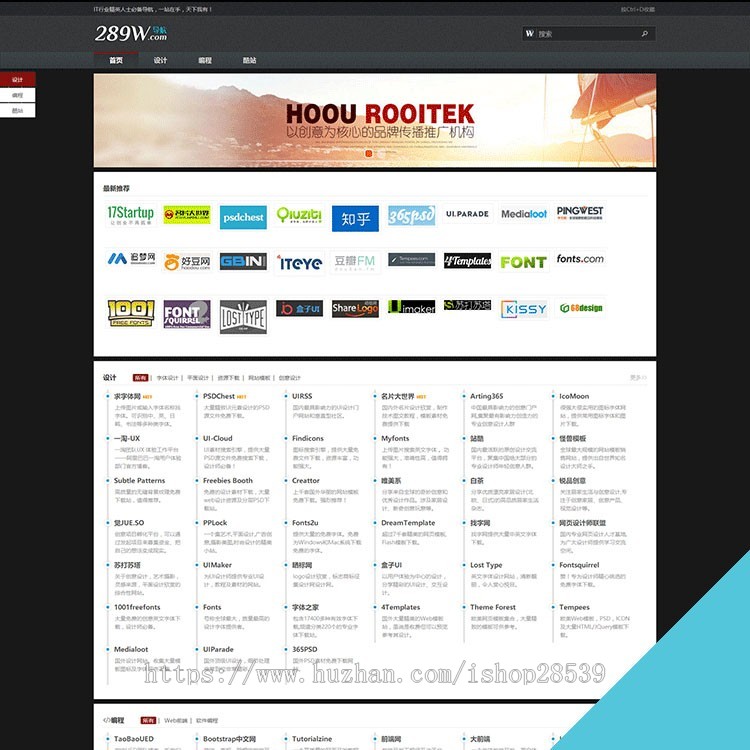This screenshot has height=750, width=750.
Task: Open the UI.PARADE logo
Action: click(x=467, y=214)
